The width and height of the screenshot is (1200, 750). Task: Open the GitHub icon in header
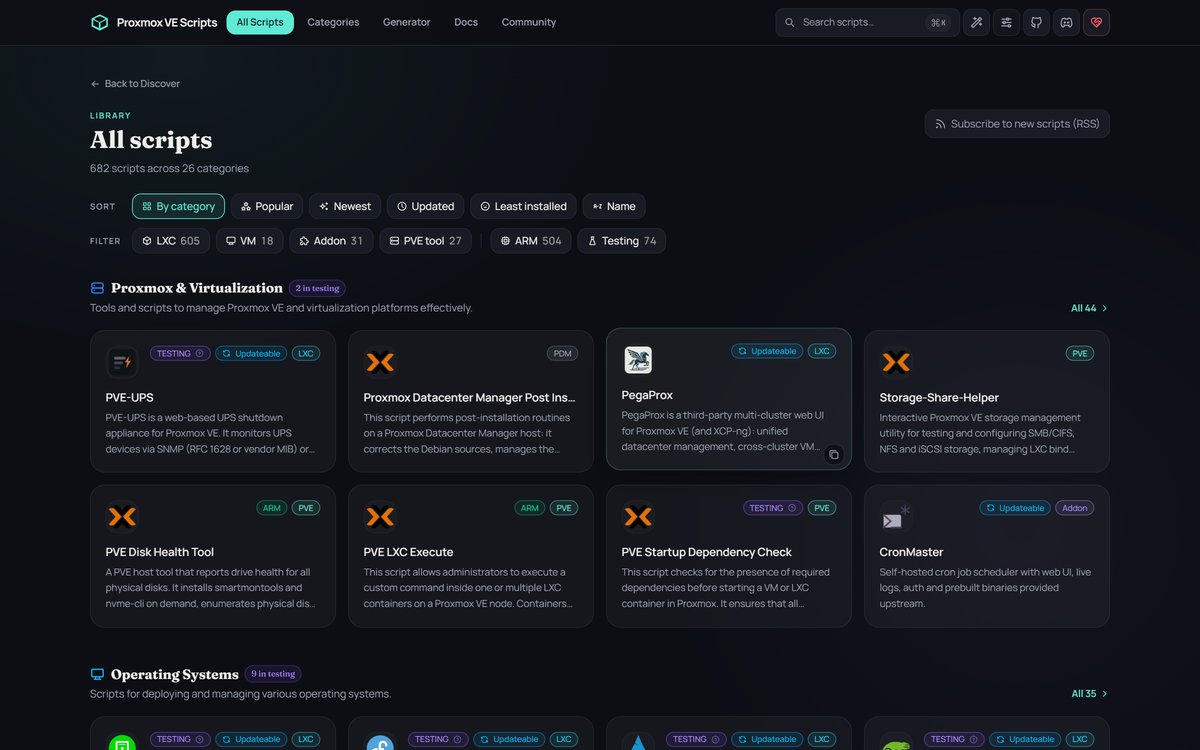1036,22
